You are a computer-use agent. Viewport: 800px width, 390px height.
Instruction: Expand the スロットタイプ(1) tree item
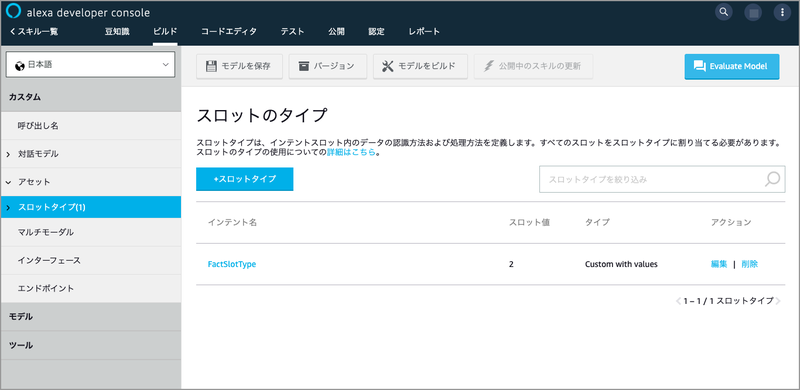pos(8,207)
